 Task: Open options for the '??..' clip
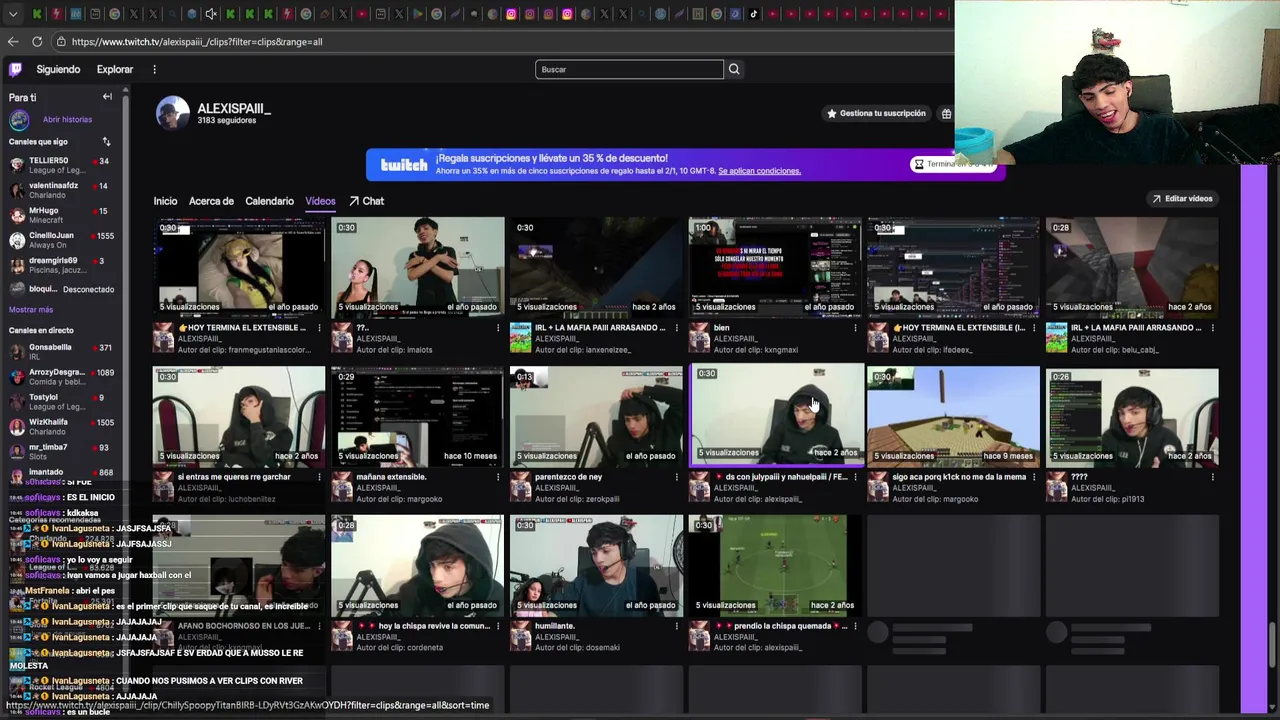[498, 328]
